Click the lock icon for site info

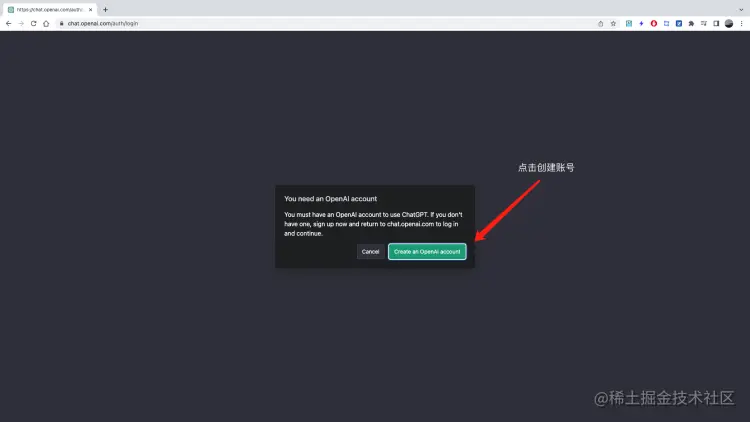pos(61,23)
